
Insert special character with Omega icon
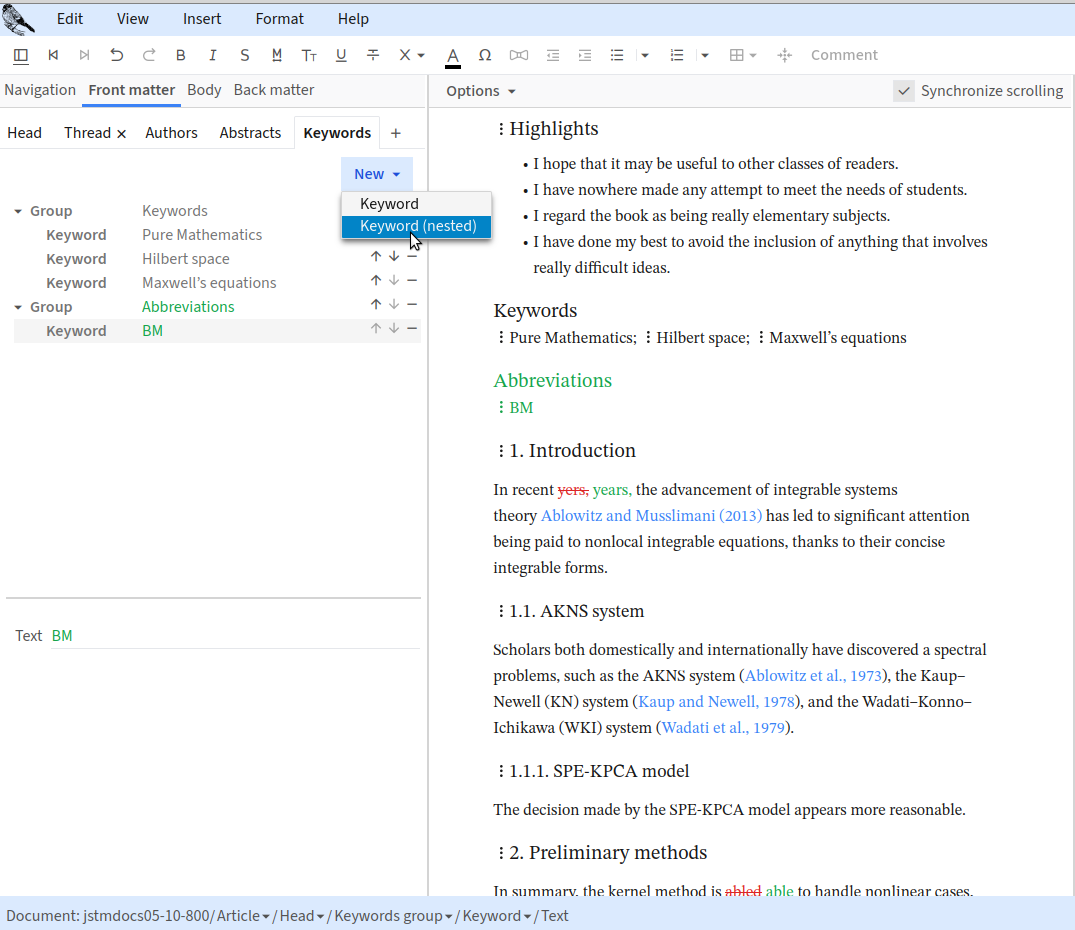coord(485,55)
